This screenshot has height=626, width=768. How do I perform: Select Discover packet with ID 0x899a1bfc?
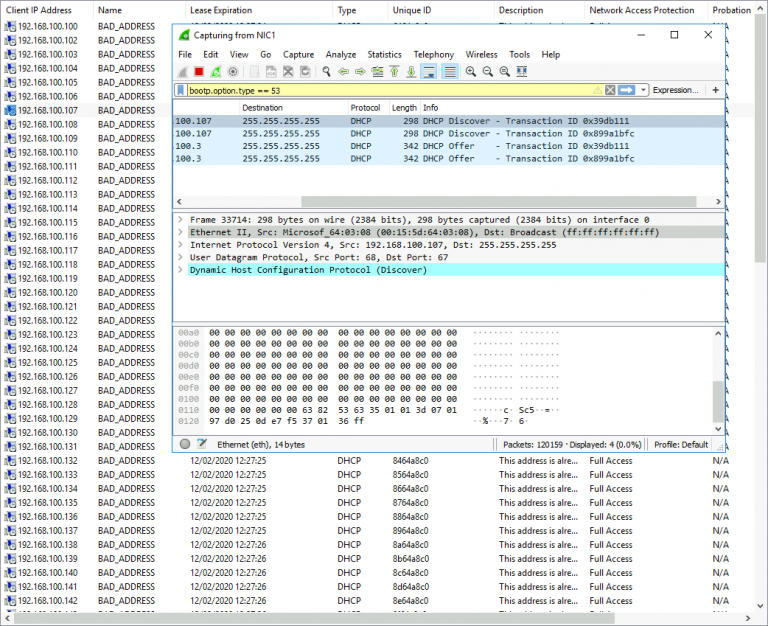coord(449,133)
